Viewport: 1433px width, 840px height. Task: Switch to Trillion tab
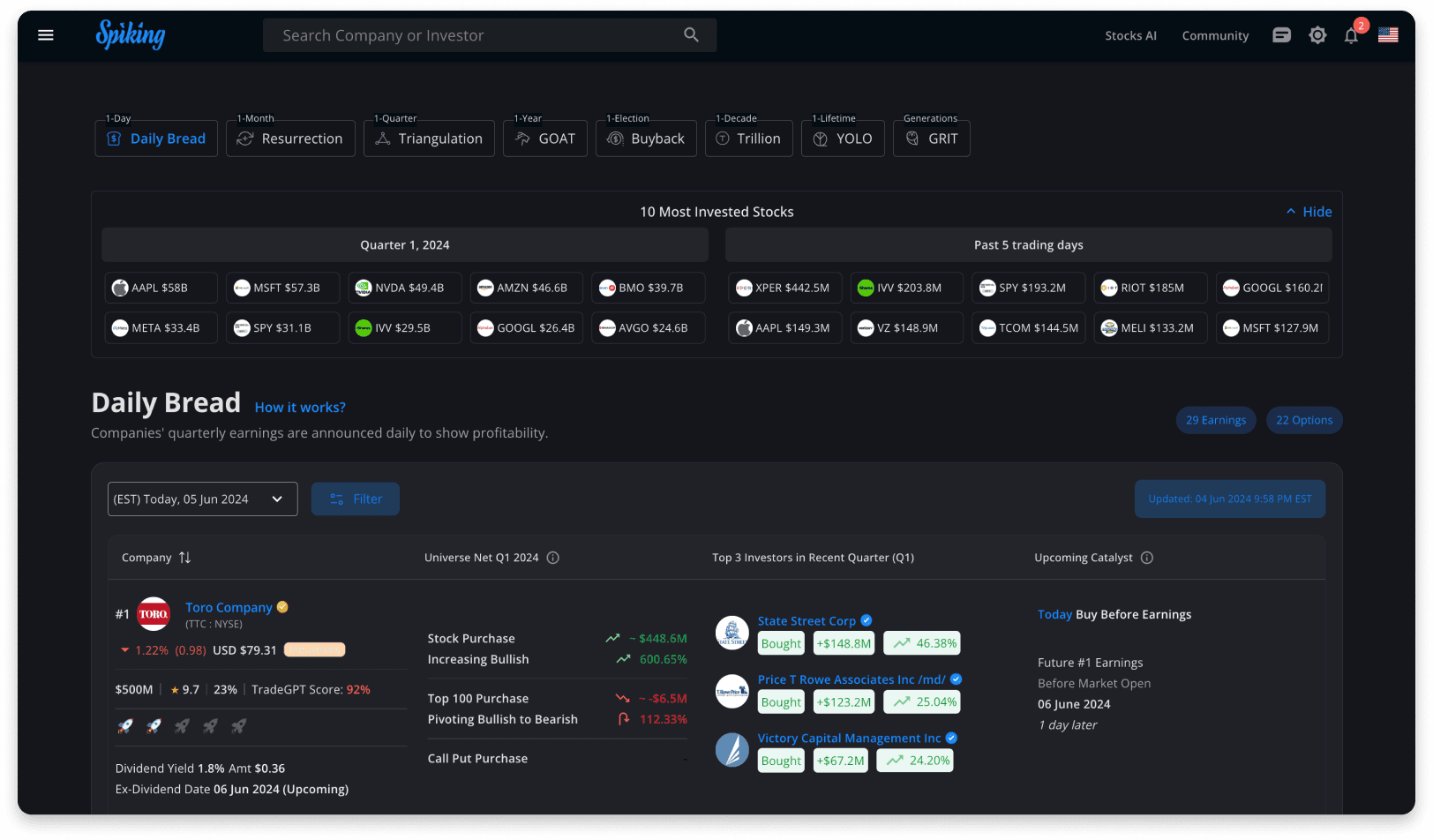coord(749,139)
